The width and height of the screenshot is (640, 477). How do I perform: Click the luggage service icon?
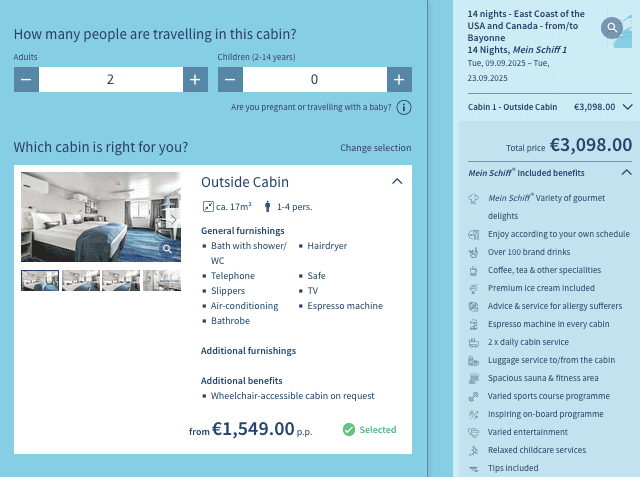tap(473, 360)
